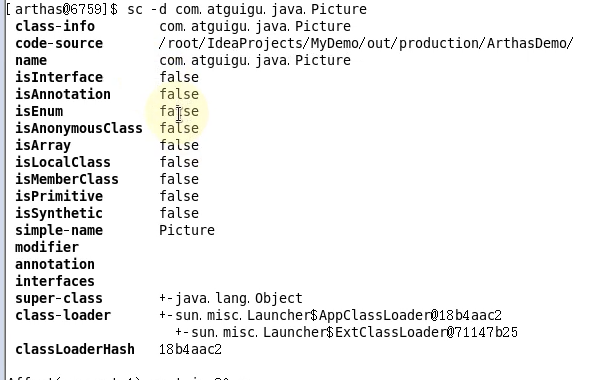
Task: Click the code-source path /root/IdeaProjects/MyDemo
Action: coord(366,43)
